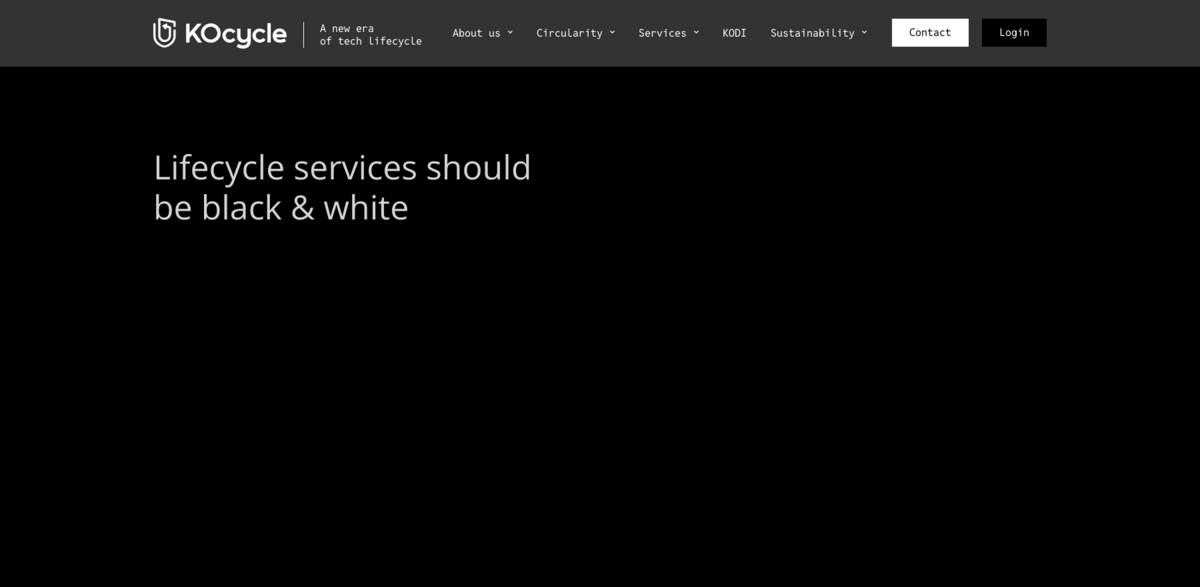
Task: Click the empty header space left of the logo
Action: [75, 33]
